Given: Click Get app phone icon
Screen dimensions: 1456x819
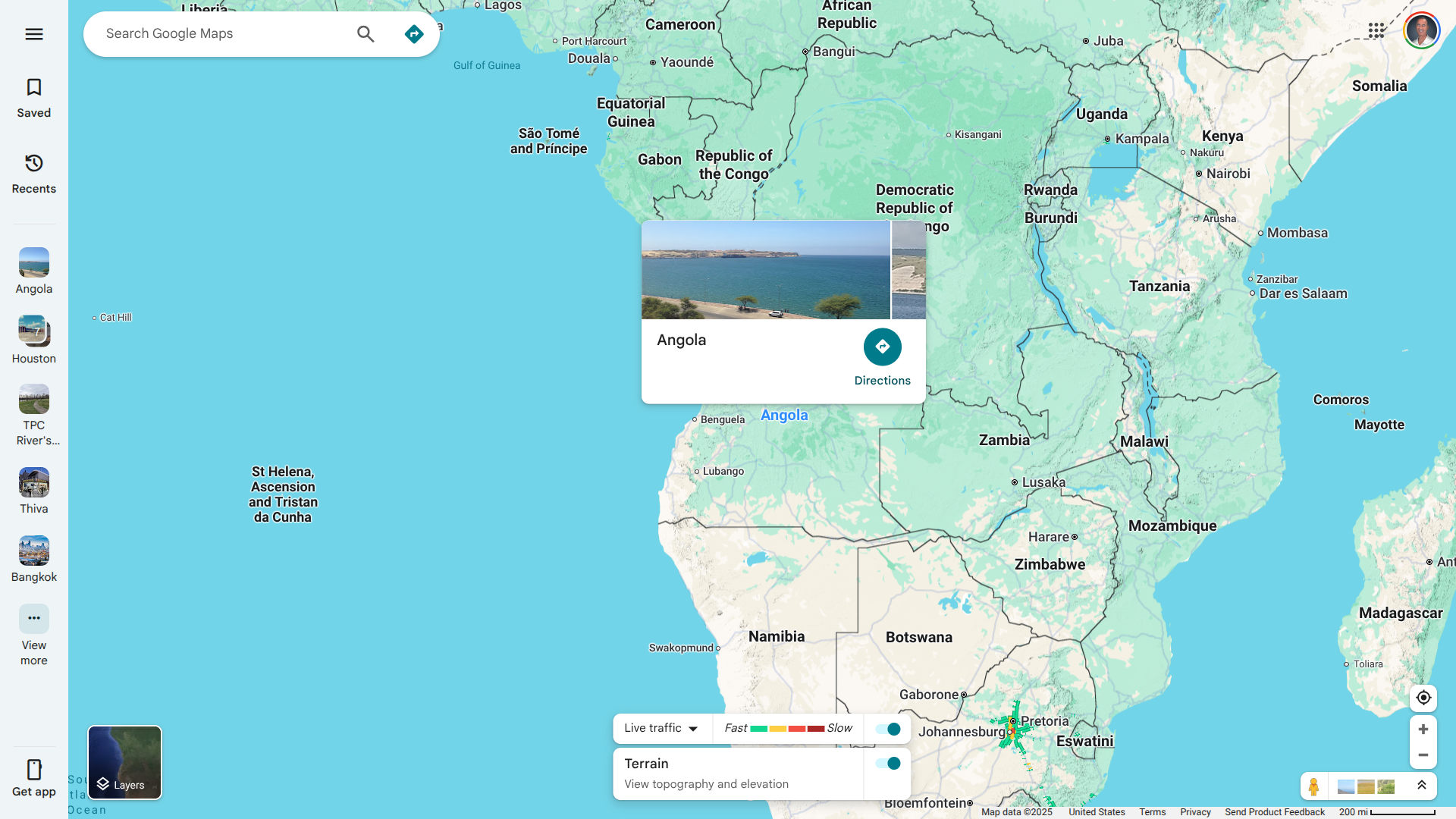Looking at the screenshot, I should [x=33, y=770].
